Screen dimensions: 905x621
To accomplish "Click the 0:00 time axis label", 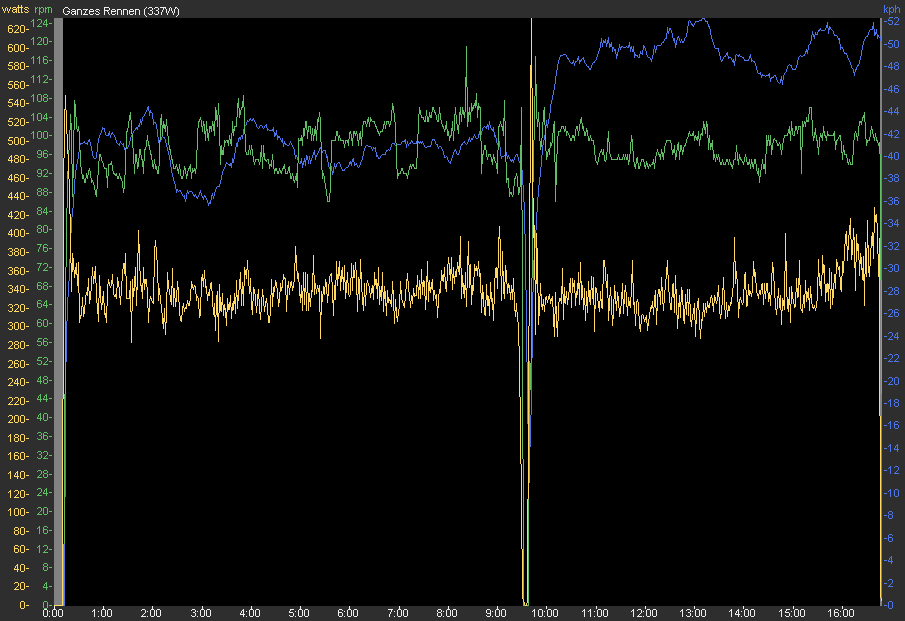I will coord(54,613).
